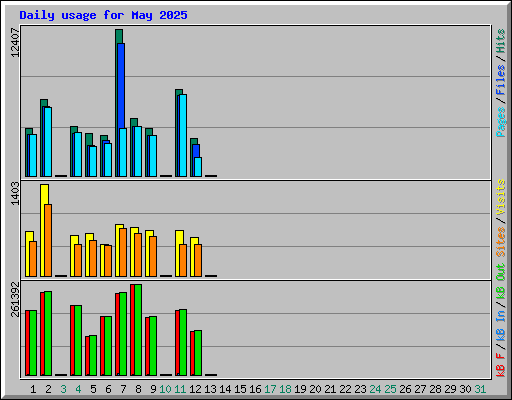Image resolution: width=512 pixels, height=400 pixels.
Task: Click the 'Pages' legend label
Action: tap(500, 122)
